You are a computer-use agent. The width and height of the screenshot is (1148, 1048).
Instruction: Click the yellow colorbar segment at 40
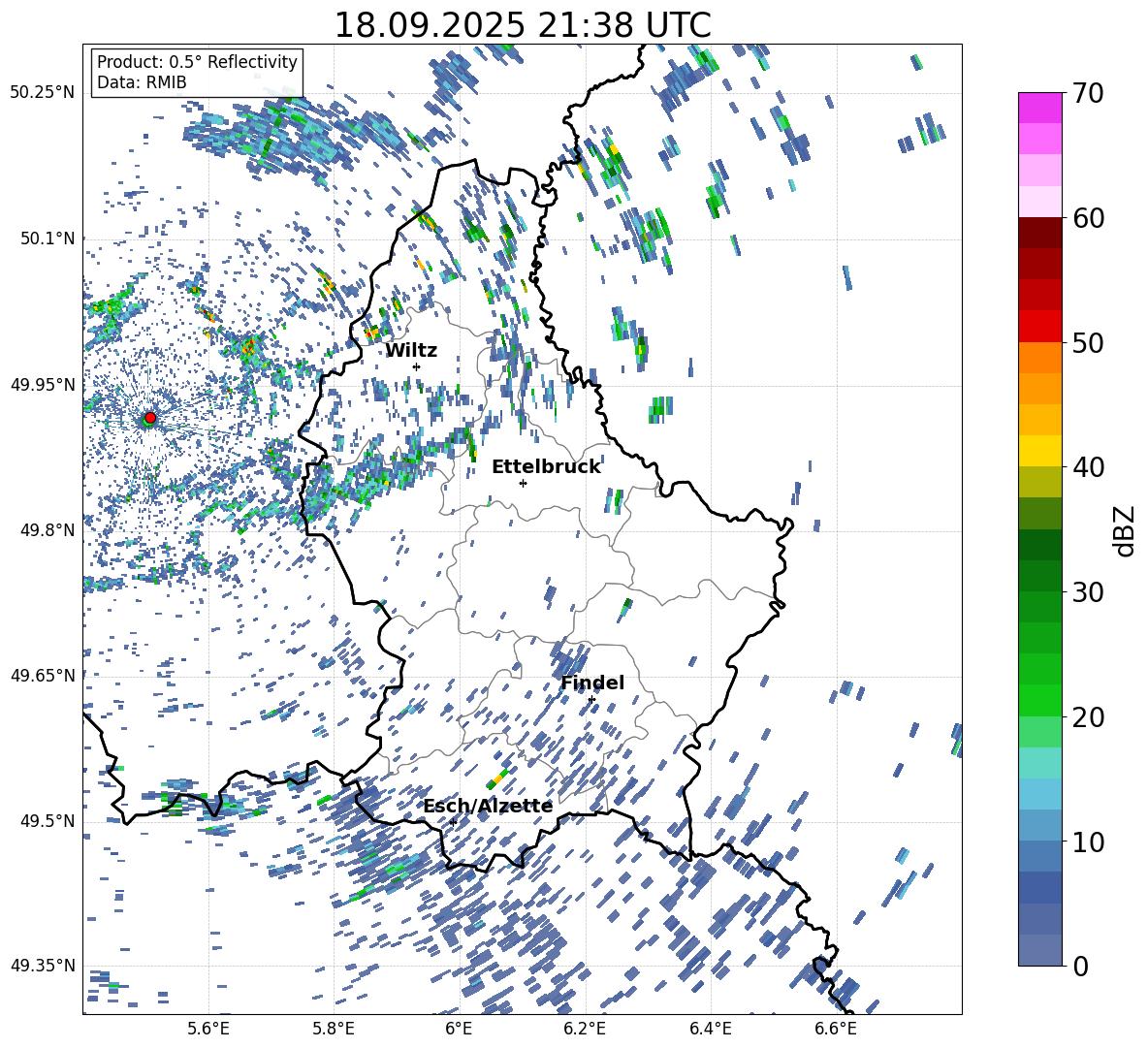pos(1040,452)
